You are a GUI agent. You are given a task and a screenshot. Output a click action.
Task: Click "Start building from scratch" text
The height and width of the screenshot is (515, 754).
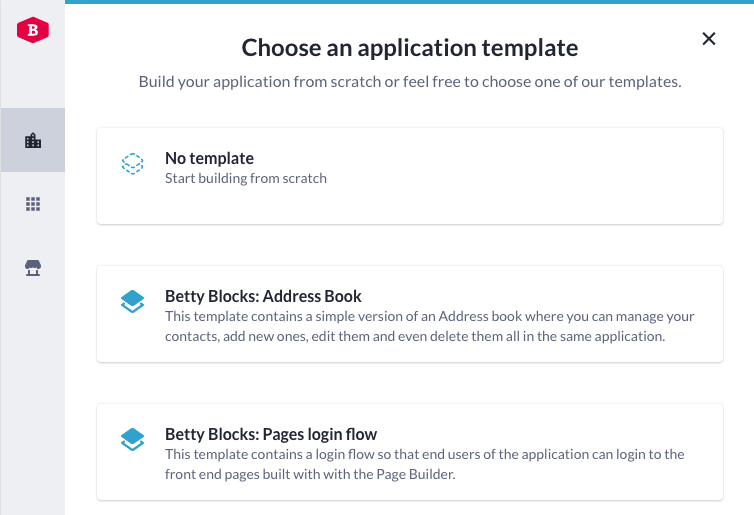pos(245,179)
